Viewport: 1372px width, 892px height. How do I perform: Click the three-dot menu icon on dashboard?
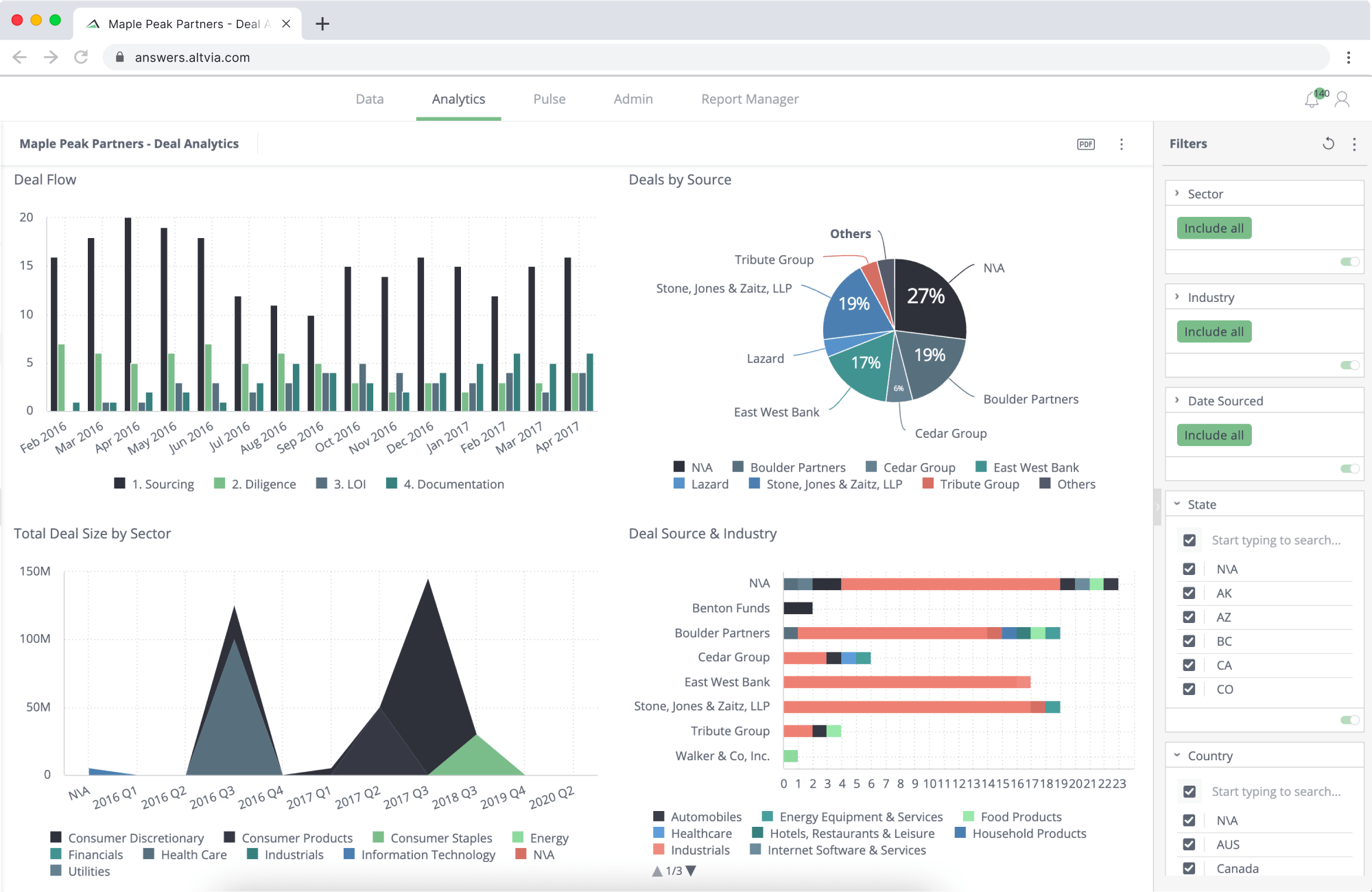pos(1122,144)
